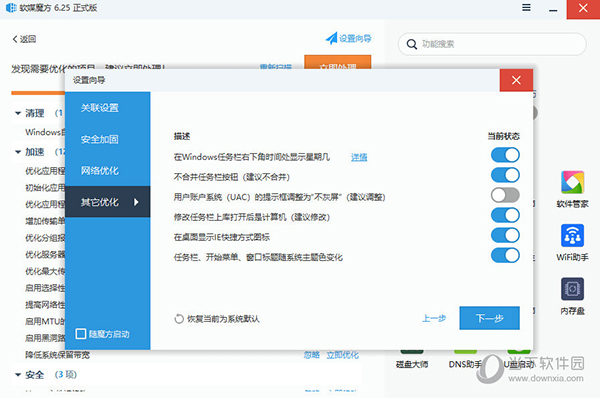Image resolution: width=600 pixels, height=398 pixels.
Task: Collapse the 加速 category
Action: point(18,152)
